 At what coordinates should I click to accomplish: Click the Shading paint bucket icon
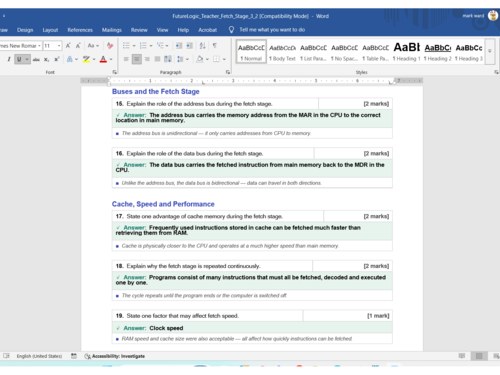coord(200,59)
